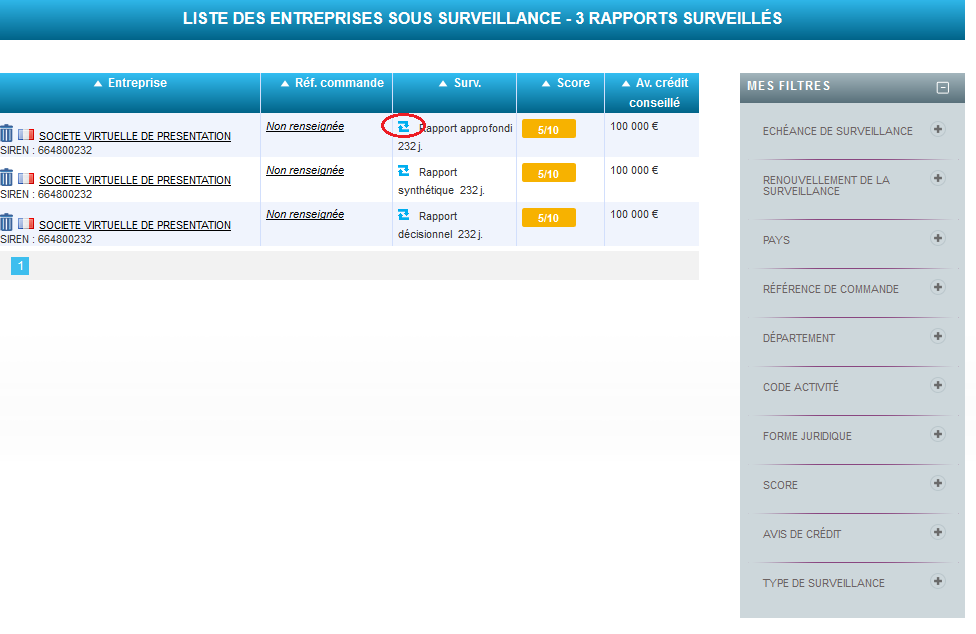Click the refresh icon beside Rapport synthétique
The image size is (976, 634).
pyautogui.click(x=404, y=171)
